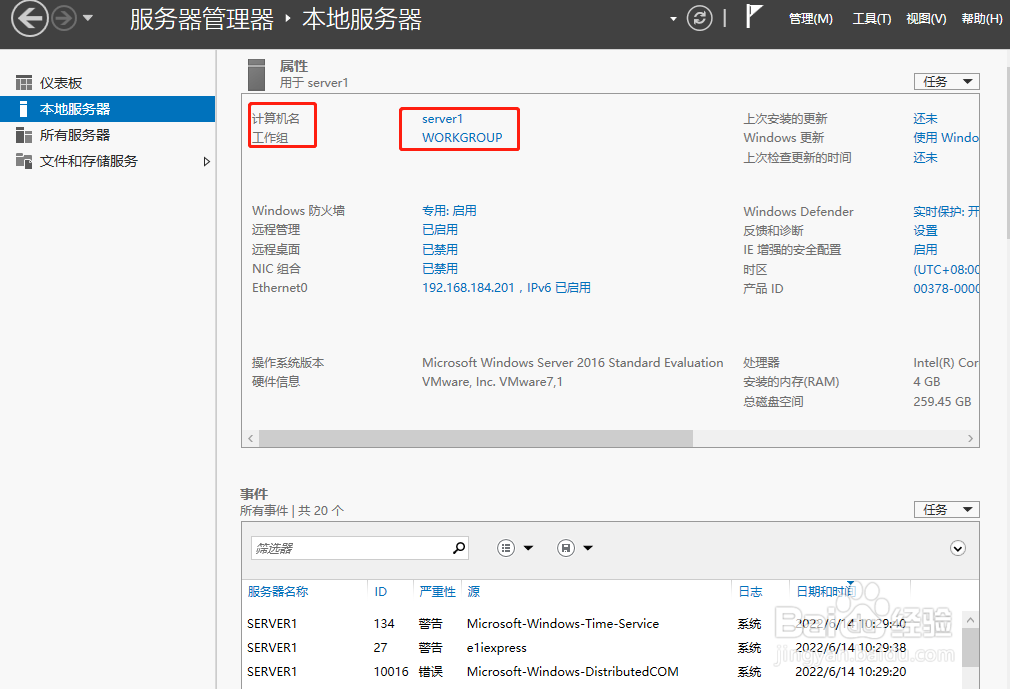Expand the 文件和存储服务 arrow

(x=207, y=162)
